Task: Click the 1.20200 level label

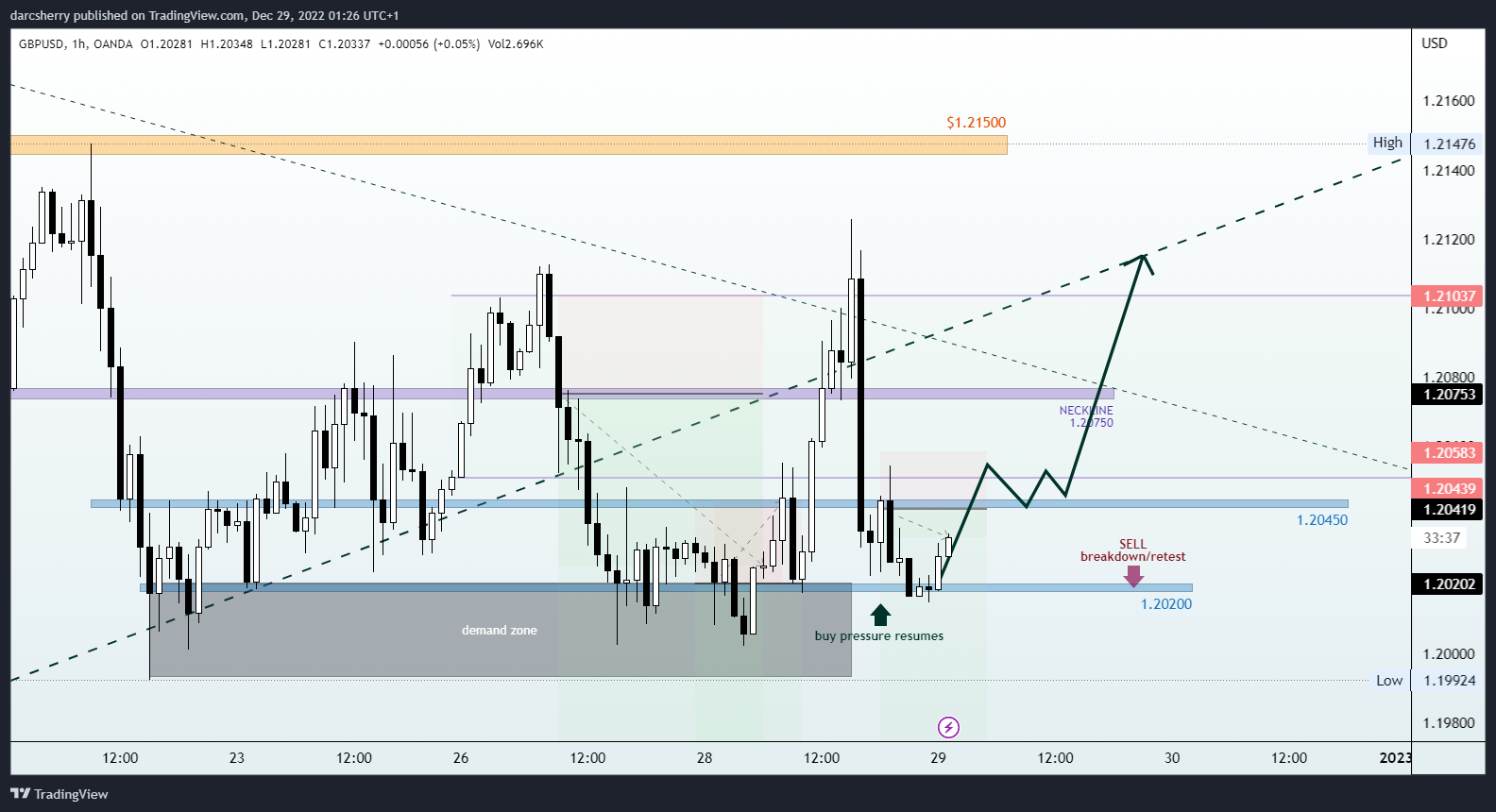Action: pos(1166,604)
